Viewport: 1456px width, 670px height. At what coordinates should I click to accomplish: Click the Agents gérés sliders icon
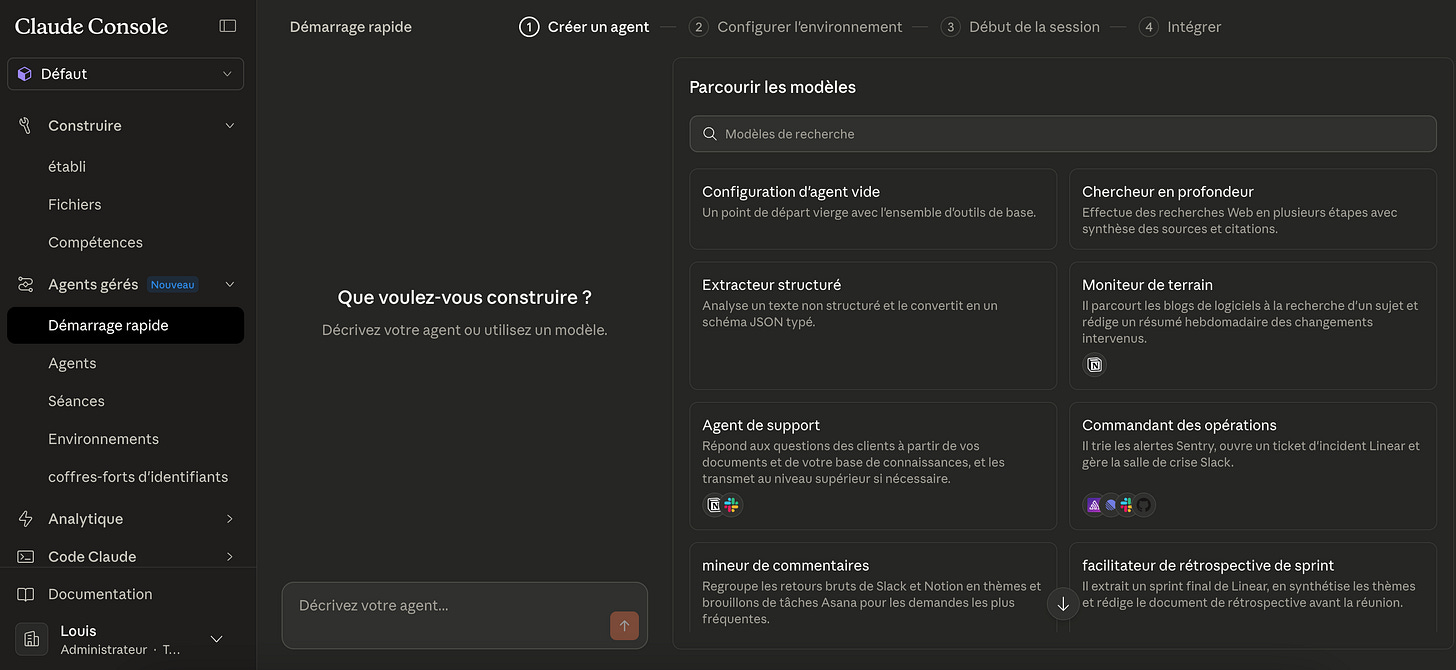point(26,285)
